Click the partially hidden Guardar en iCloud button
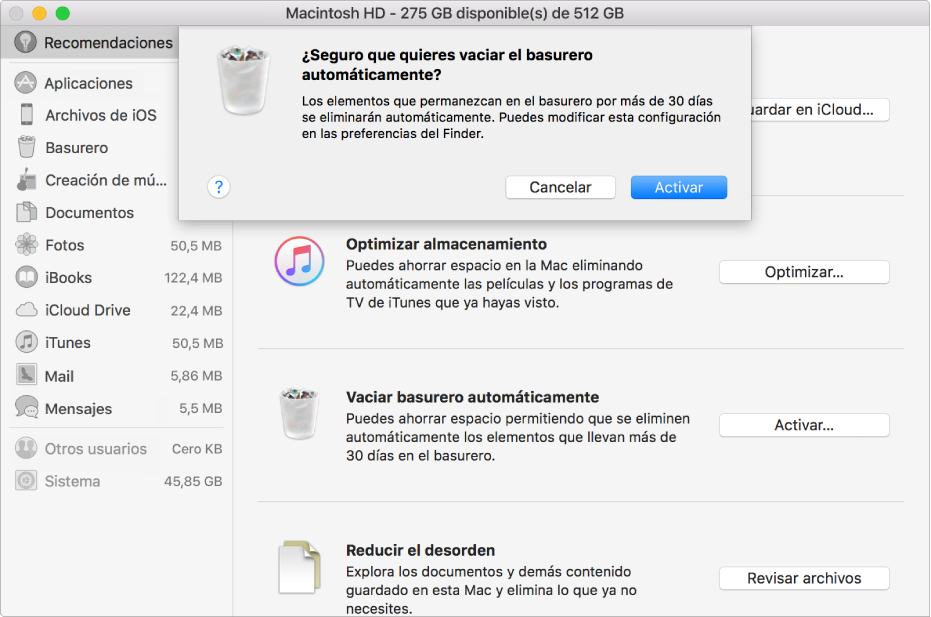This screenshot has width=931, height=617. click(820, 110)
